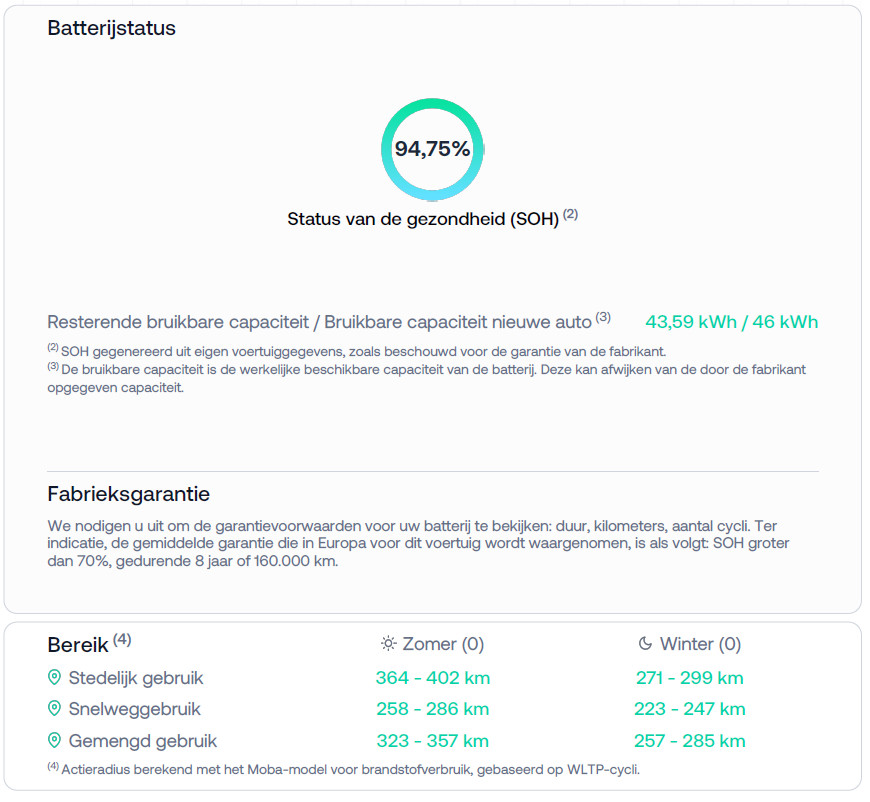Select the Gemengd gebruik row label
This screenshot has height=802, width=870.
pyautogui.click(x=142, y=741)
